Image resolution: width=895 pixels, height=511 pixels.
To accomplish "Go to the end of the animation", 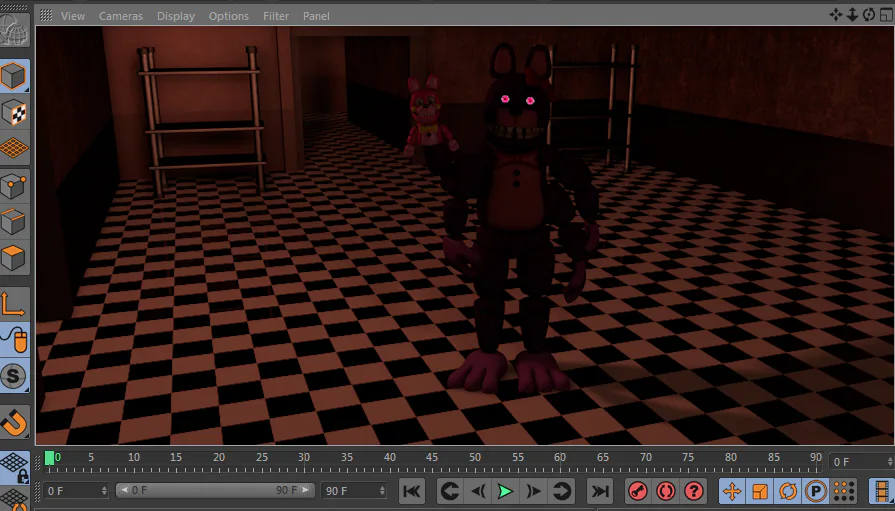I will click(600, 491).
